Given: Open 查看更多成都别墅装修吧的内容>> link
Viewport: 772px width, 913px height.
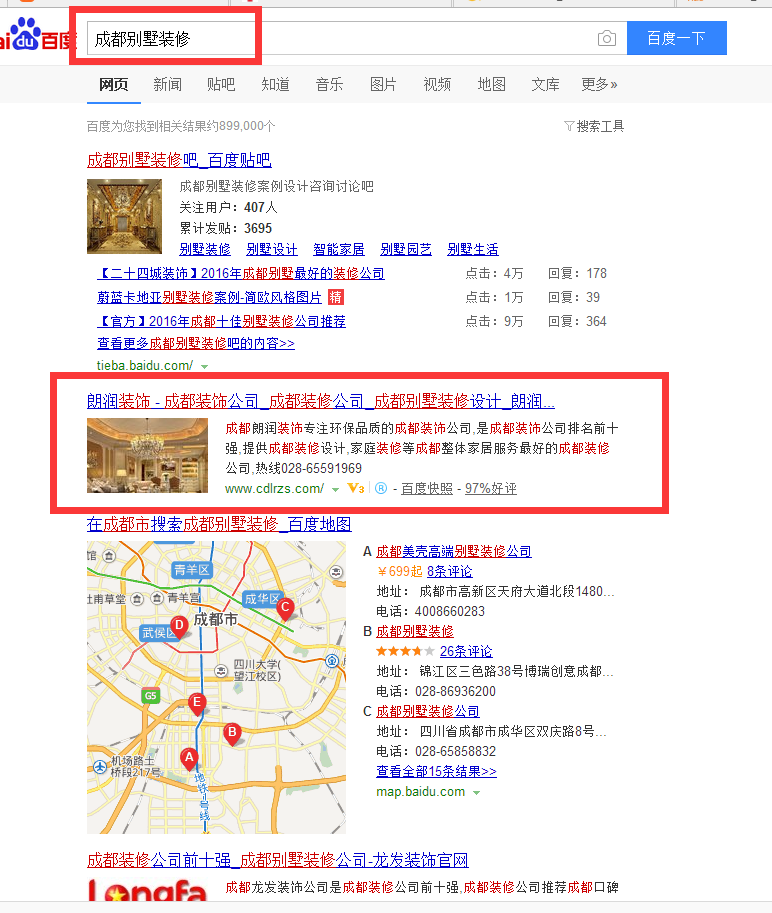Looking at the screenshot, I should coord(196,343).
